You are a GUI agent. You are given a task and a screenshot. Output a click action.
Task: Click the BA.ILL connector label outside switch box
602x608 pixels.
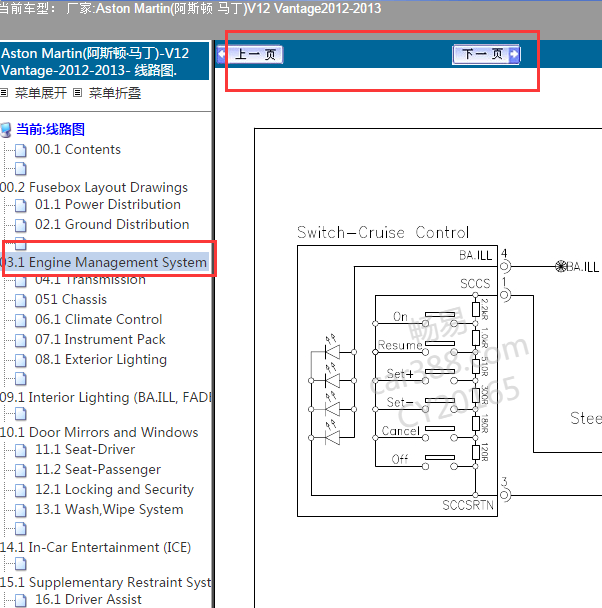coord(583,267)
